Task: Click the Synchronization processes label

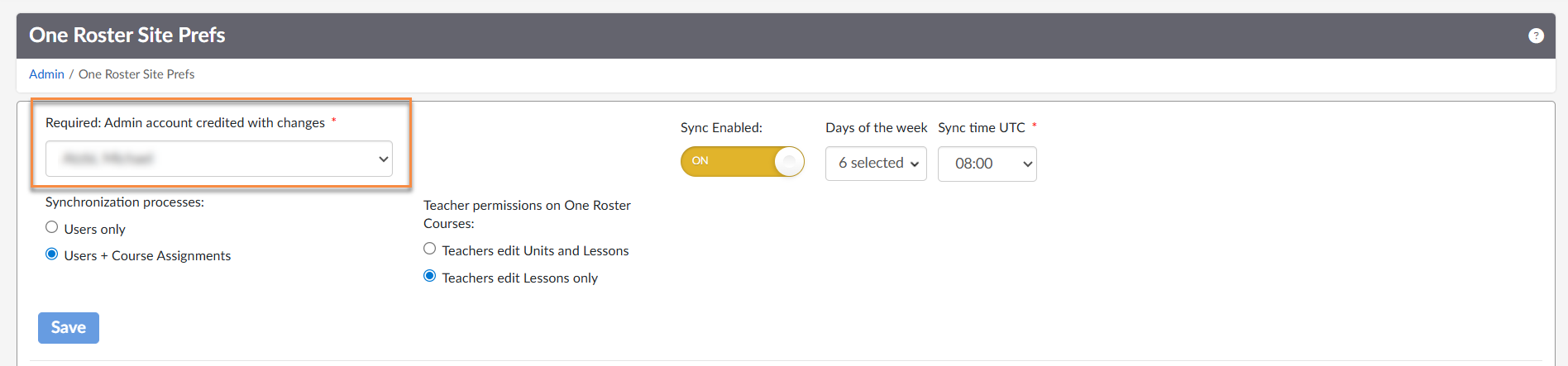Action: pos(125,202)
